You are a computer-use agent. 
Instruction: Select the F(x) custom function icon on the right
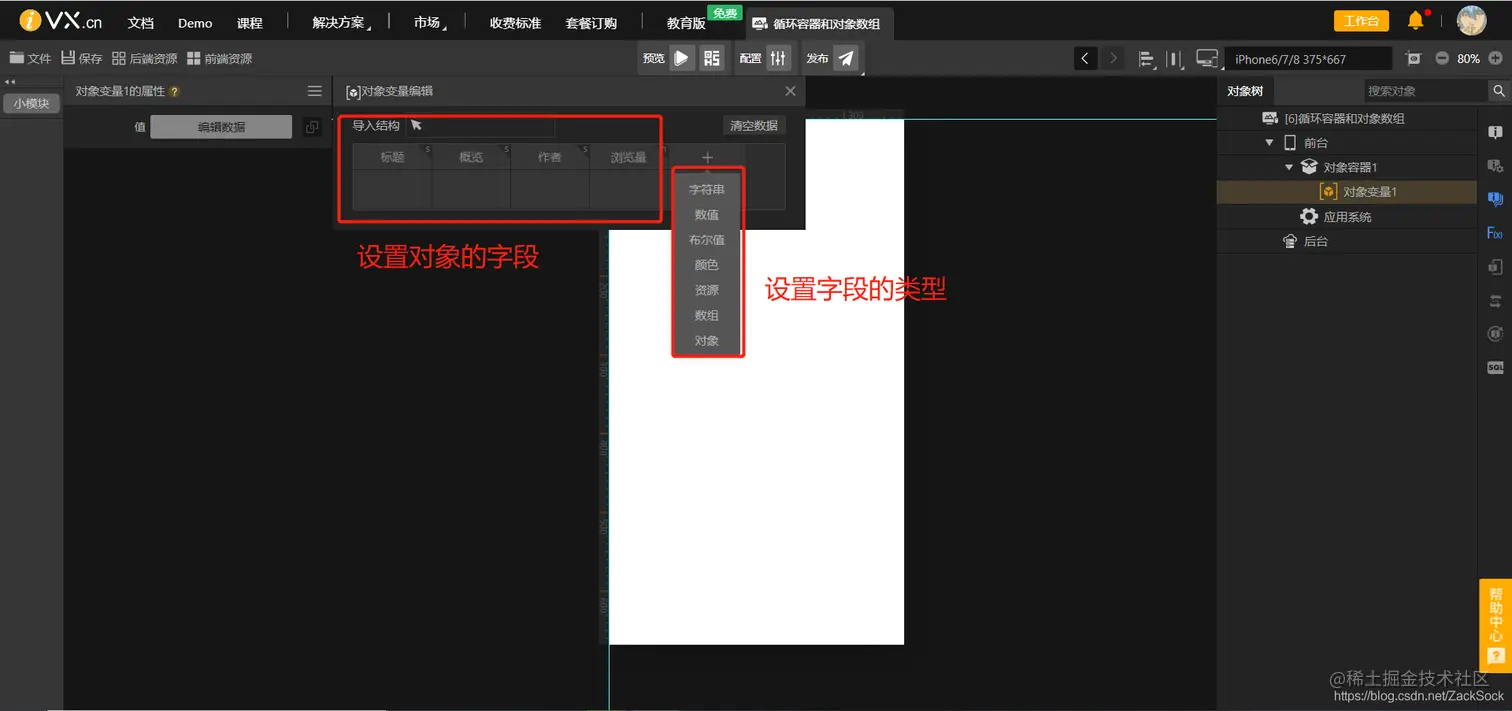(x=1494, y=232)
